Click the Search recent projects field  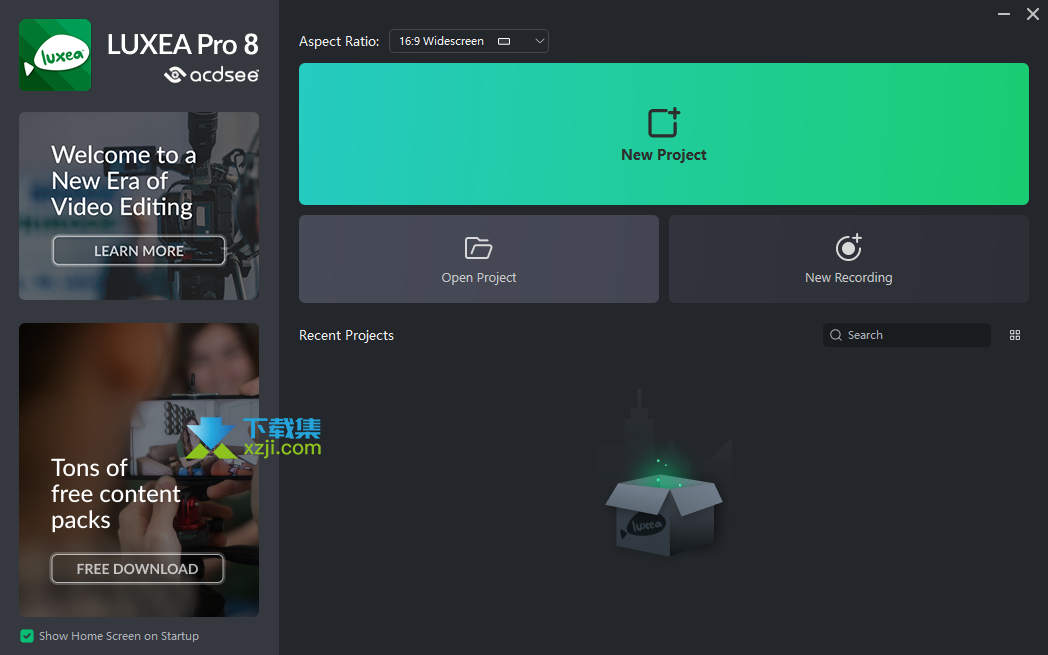(905, 334)
